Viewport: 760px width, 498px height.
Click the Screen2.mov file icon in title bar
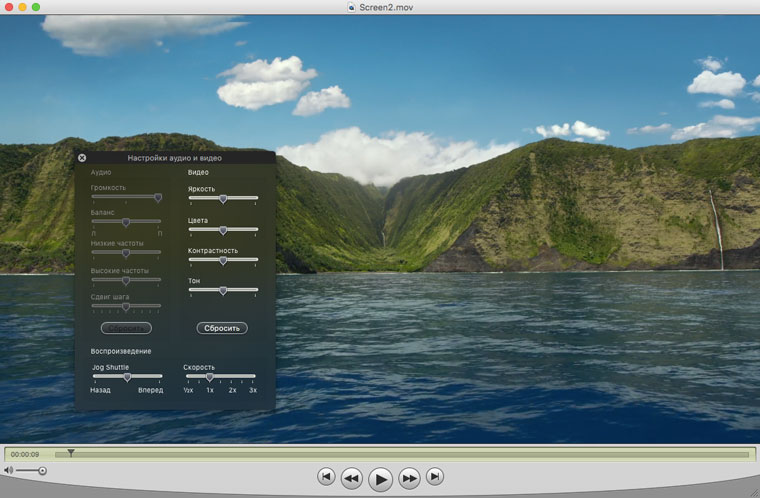351,7
